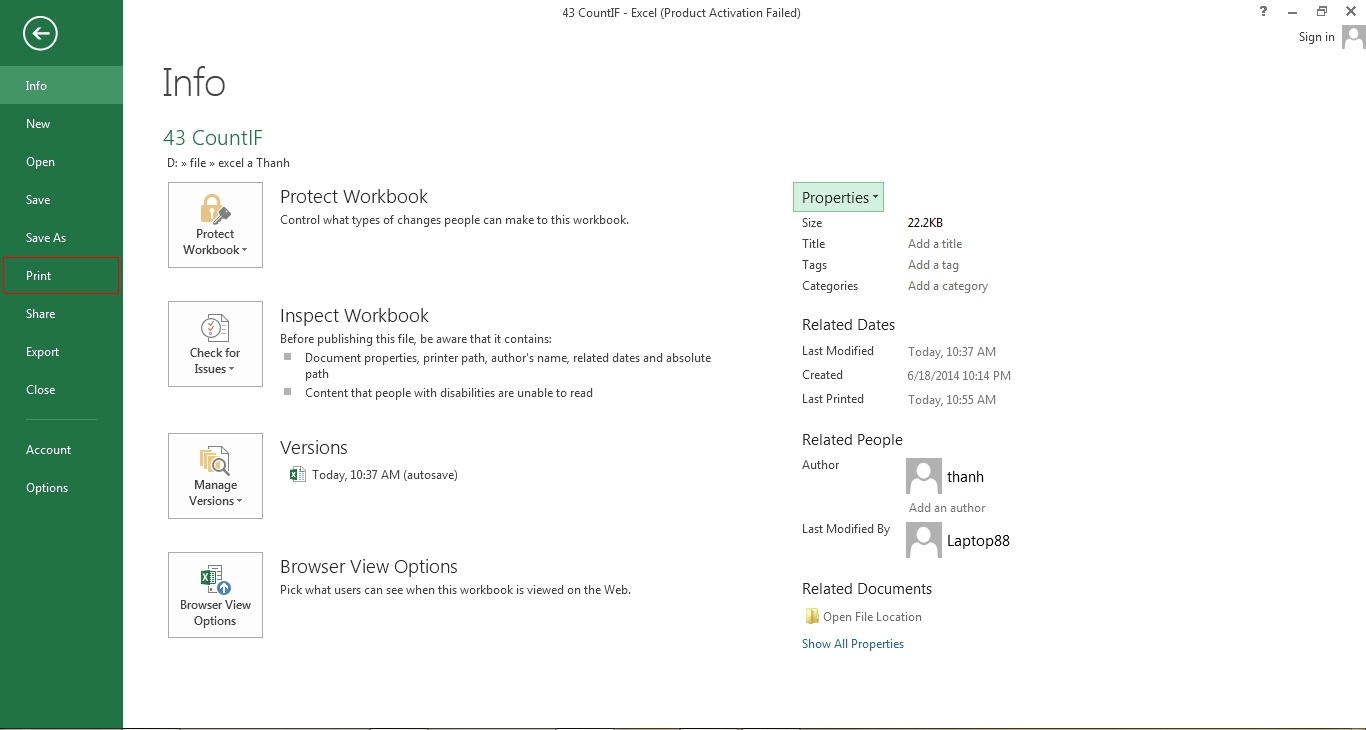Expand the Properties dropdown
The image size is (1366, 730).
(838, 197)
